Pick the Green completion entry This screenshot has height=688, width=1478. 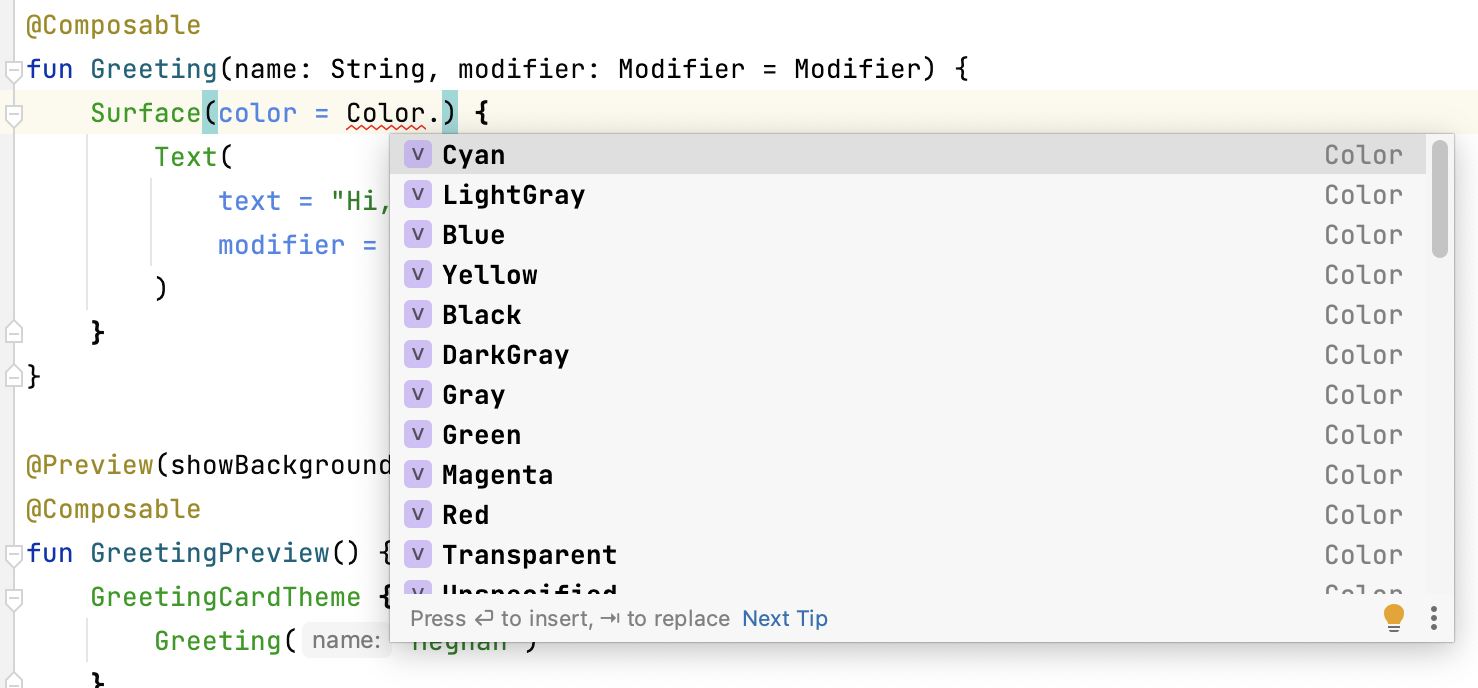coord(481,435)
